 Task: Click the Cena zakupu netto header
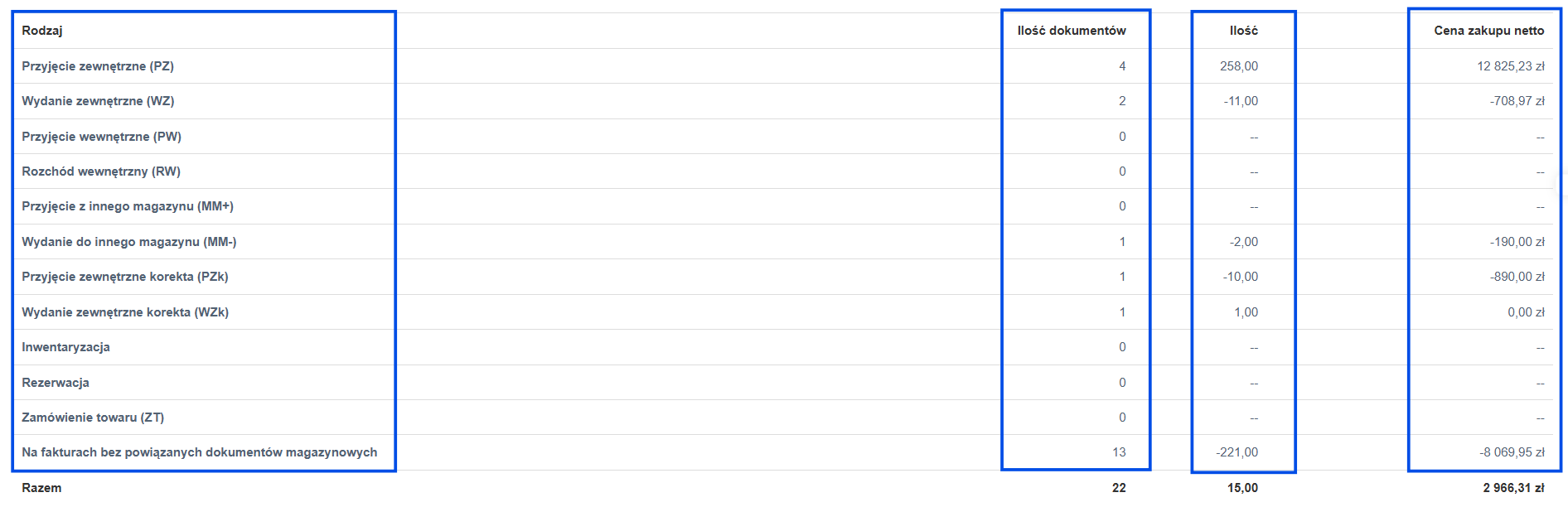point(1489,31)
